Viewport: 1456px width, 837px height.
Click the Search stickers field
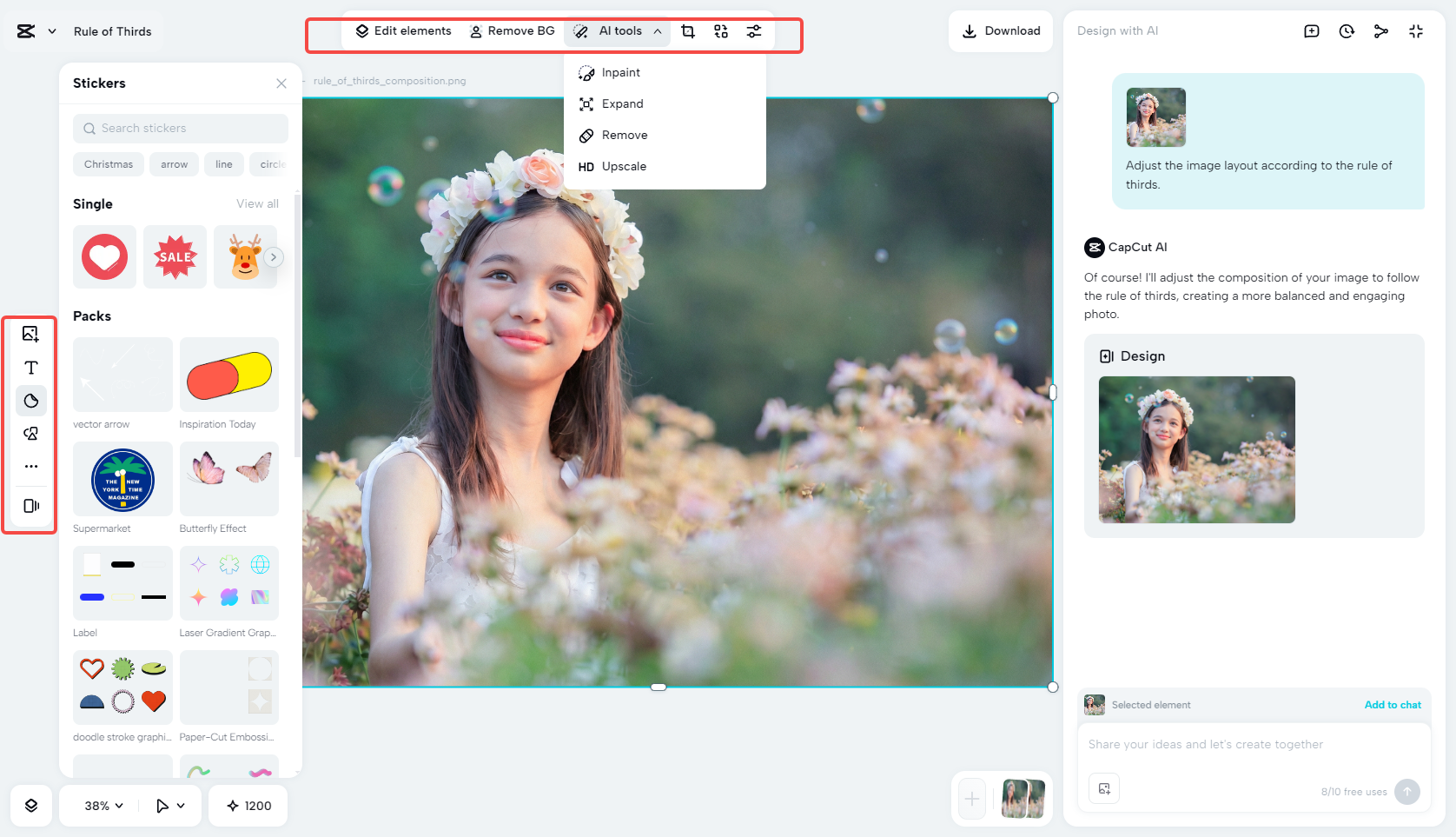(181, 129)
